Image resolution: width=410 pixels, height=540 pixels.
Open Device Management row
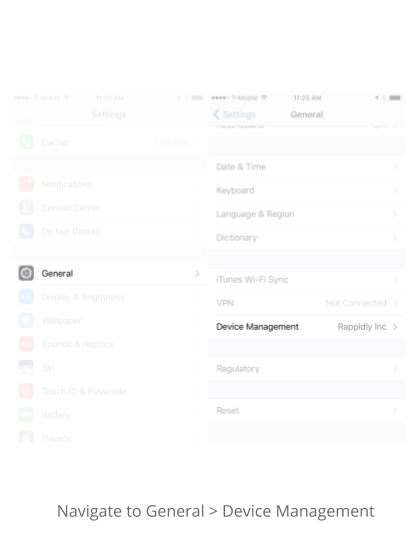[x=306, y=327]
